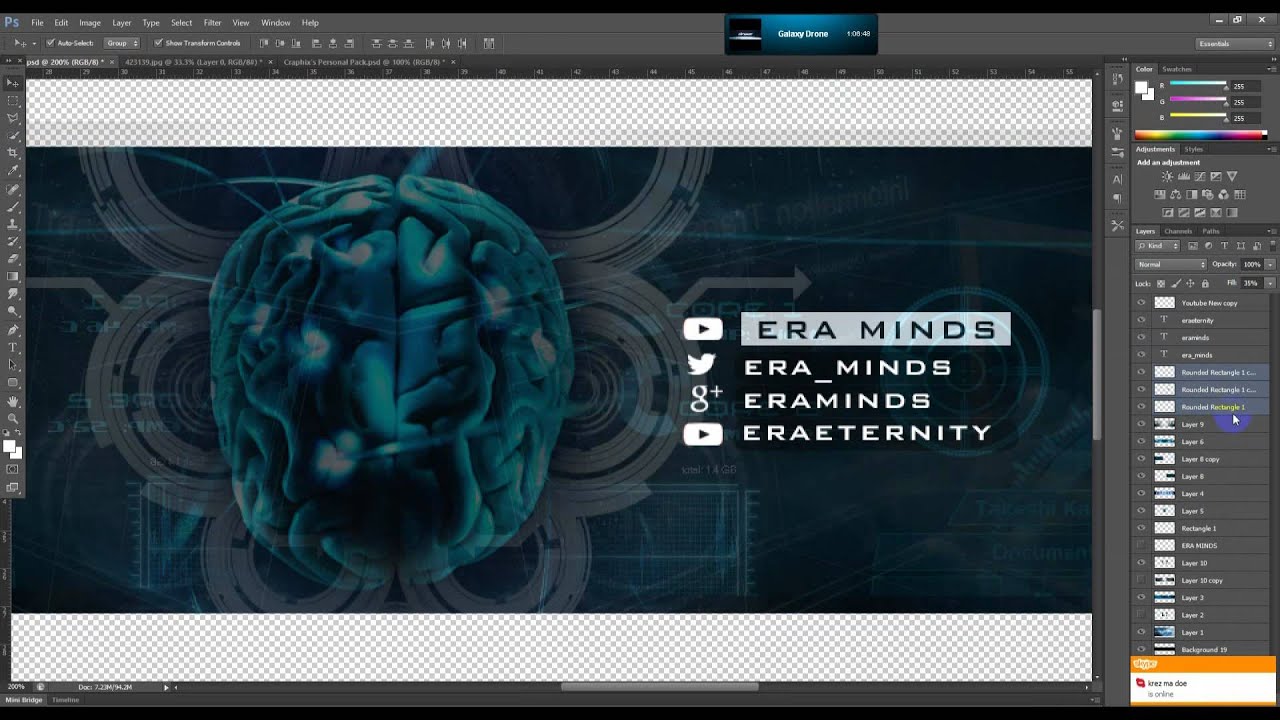Add a Brightness/Contrast adjustment
Viewport: 1280px width, 720px height.
pyautogui.click(x=1167, y=177)
